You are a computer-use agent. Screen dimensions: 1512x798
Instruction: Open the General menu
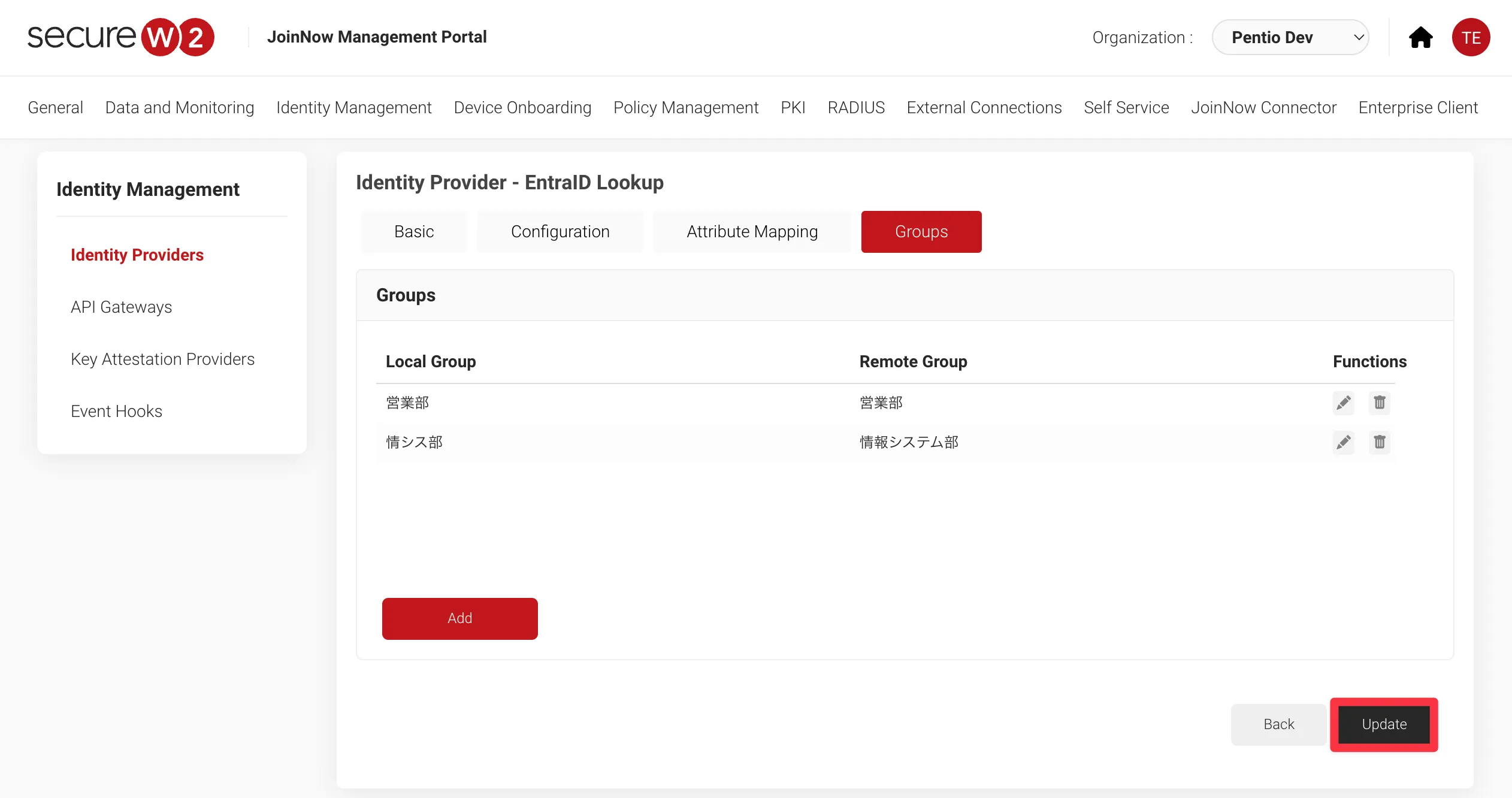click(x=55, y=107)
